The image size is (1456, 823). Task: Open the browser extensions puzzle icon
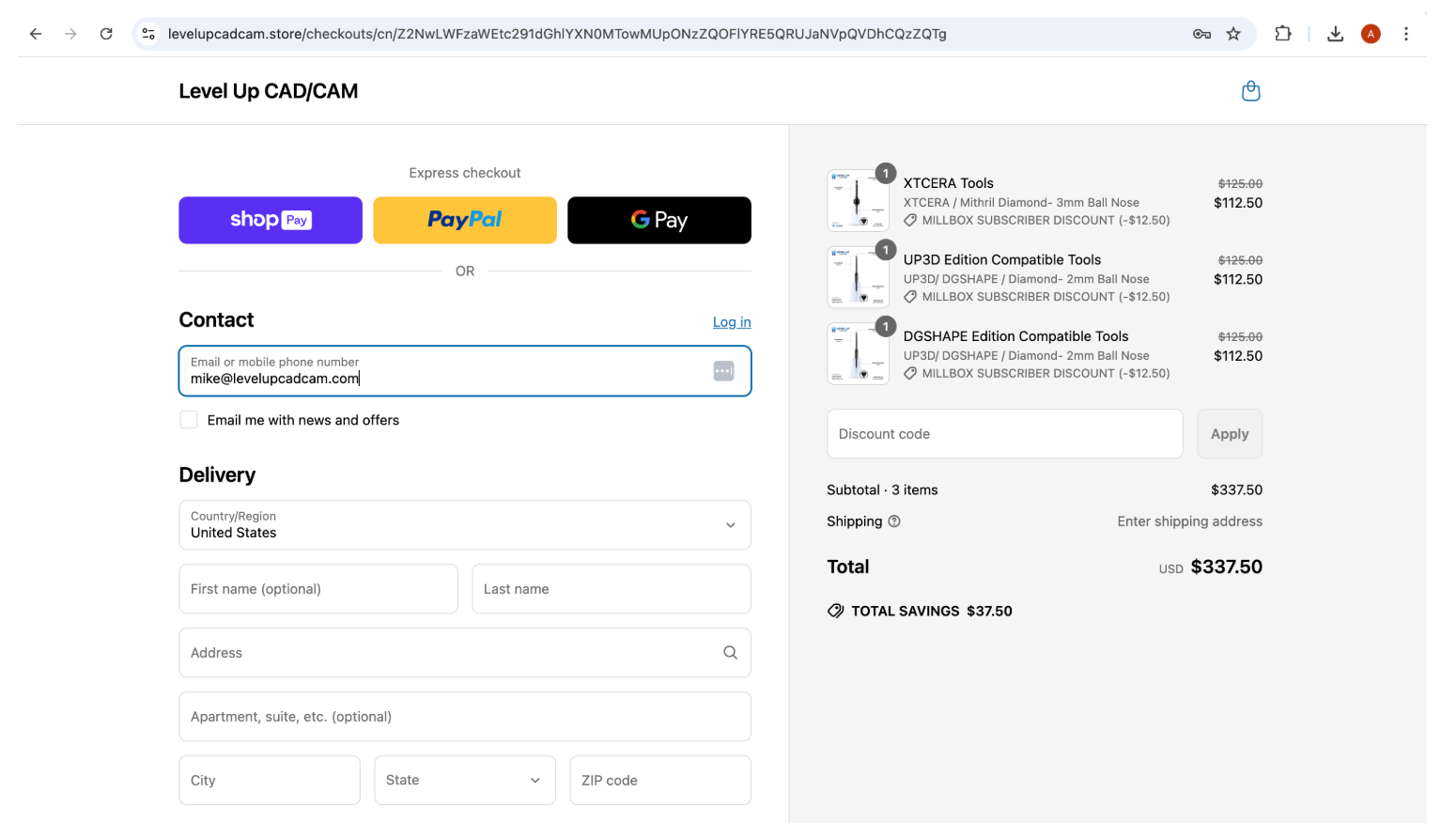point(1283,34)
